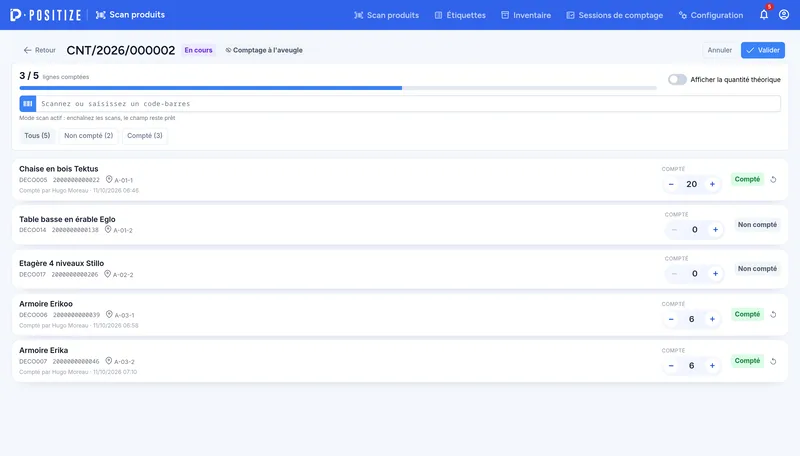Click quantity value for Etagère 4 niveaux Stillo
800x456 pixels.
694,274
